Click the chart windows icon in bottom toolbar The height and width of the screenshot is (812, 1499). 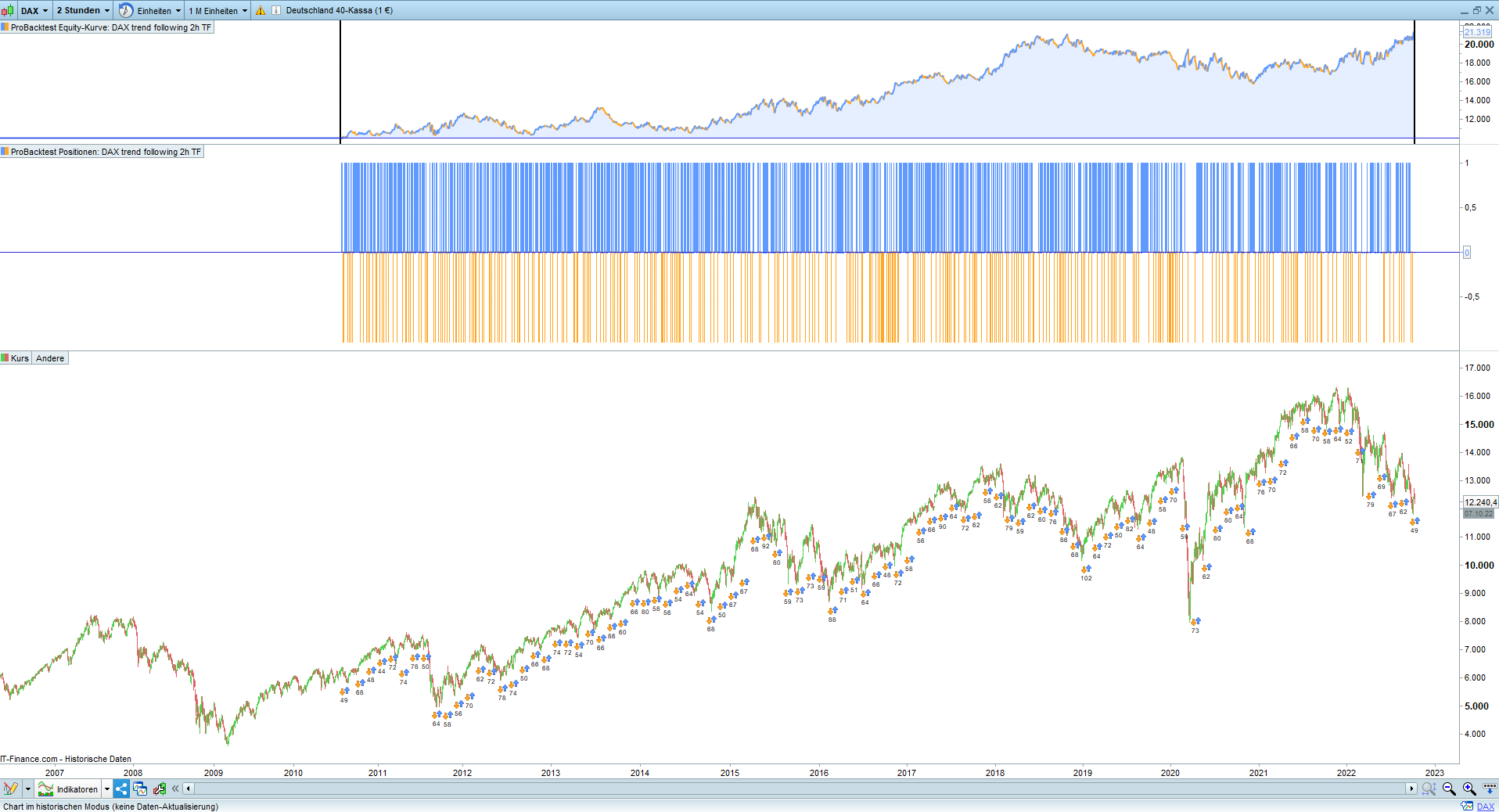[x=140, y=789]
